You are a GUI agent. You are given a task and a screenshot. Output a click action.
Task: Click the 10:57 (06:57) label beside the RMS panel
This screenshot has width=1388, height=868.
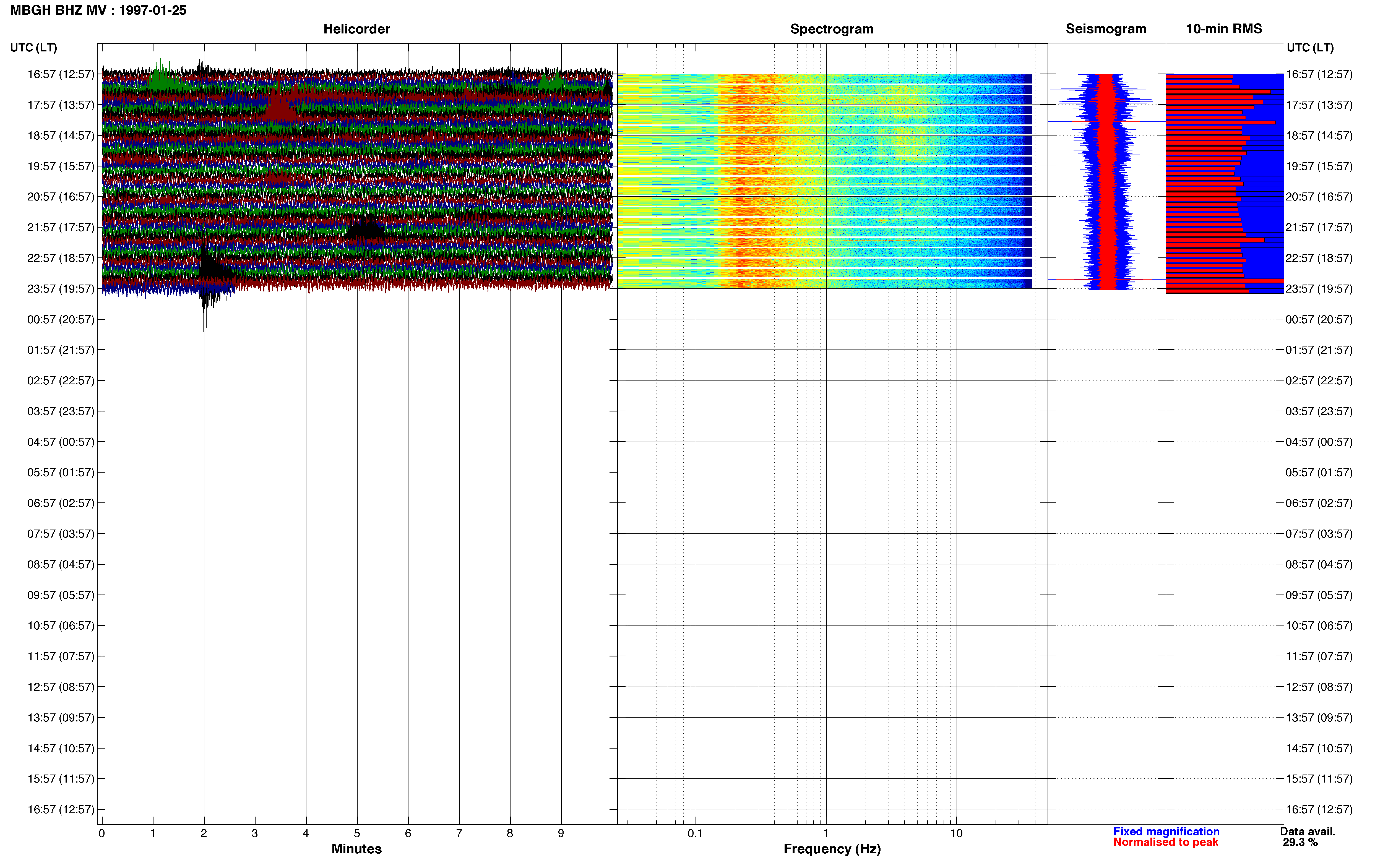click(1319, 626)
